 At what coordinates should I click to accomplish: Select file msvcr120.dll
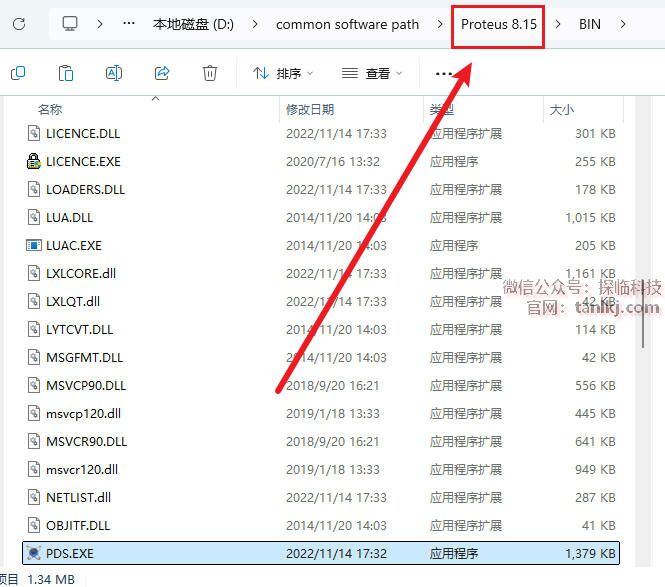click(321, 470)
